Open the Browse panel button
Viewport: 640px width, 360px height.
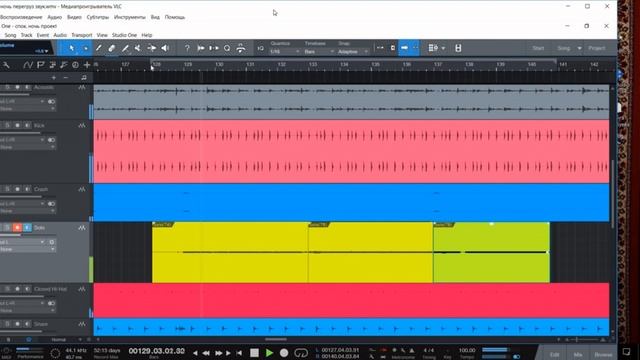coord(603,354)
